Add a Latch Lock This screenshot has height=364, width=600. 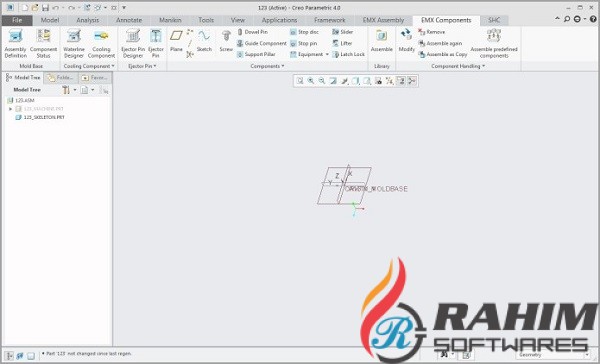348,54
